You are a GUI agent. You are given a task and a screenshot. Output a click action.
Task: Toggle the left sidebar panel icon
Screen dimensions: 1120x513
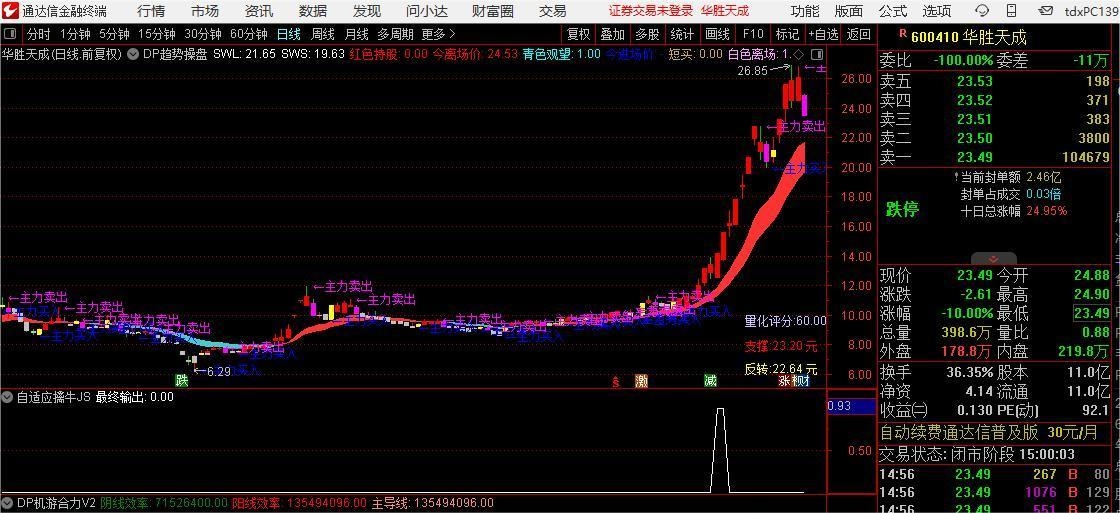pyautogui.click(x=10, y=34)
